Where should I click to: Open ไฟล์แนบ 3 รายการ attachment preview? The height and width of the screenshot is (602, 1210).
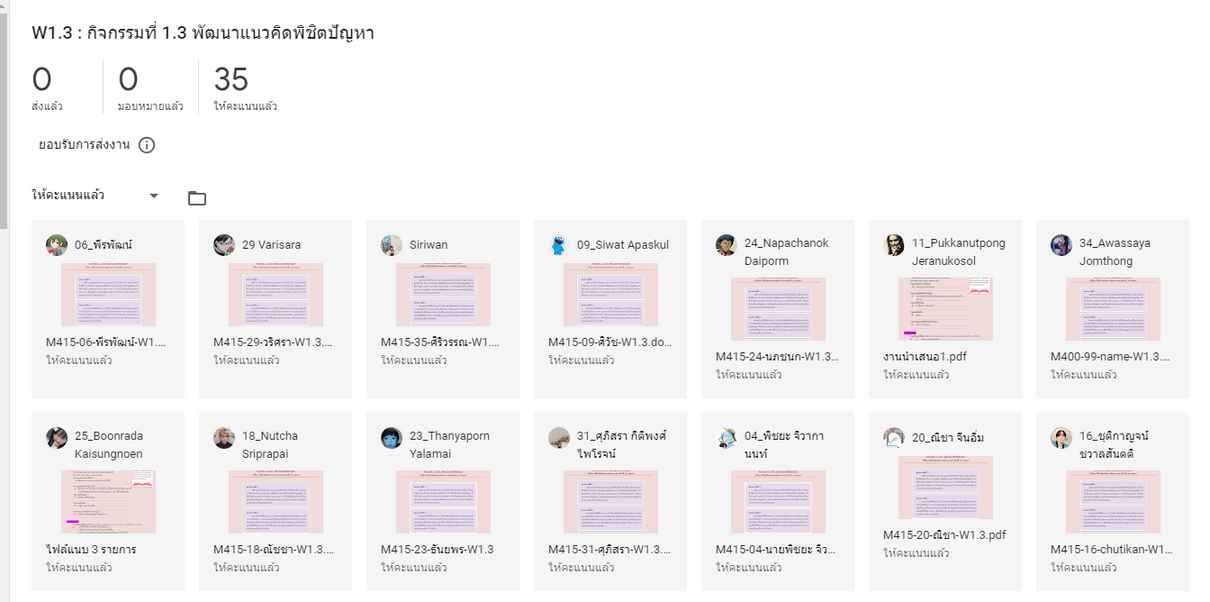click(108, 501)
